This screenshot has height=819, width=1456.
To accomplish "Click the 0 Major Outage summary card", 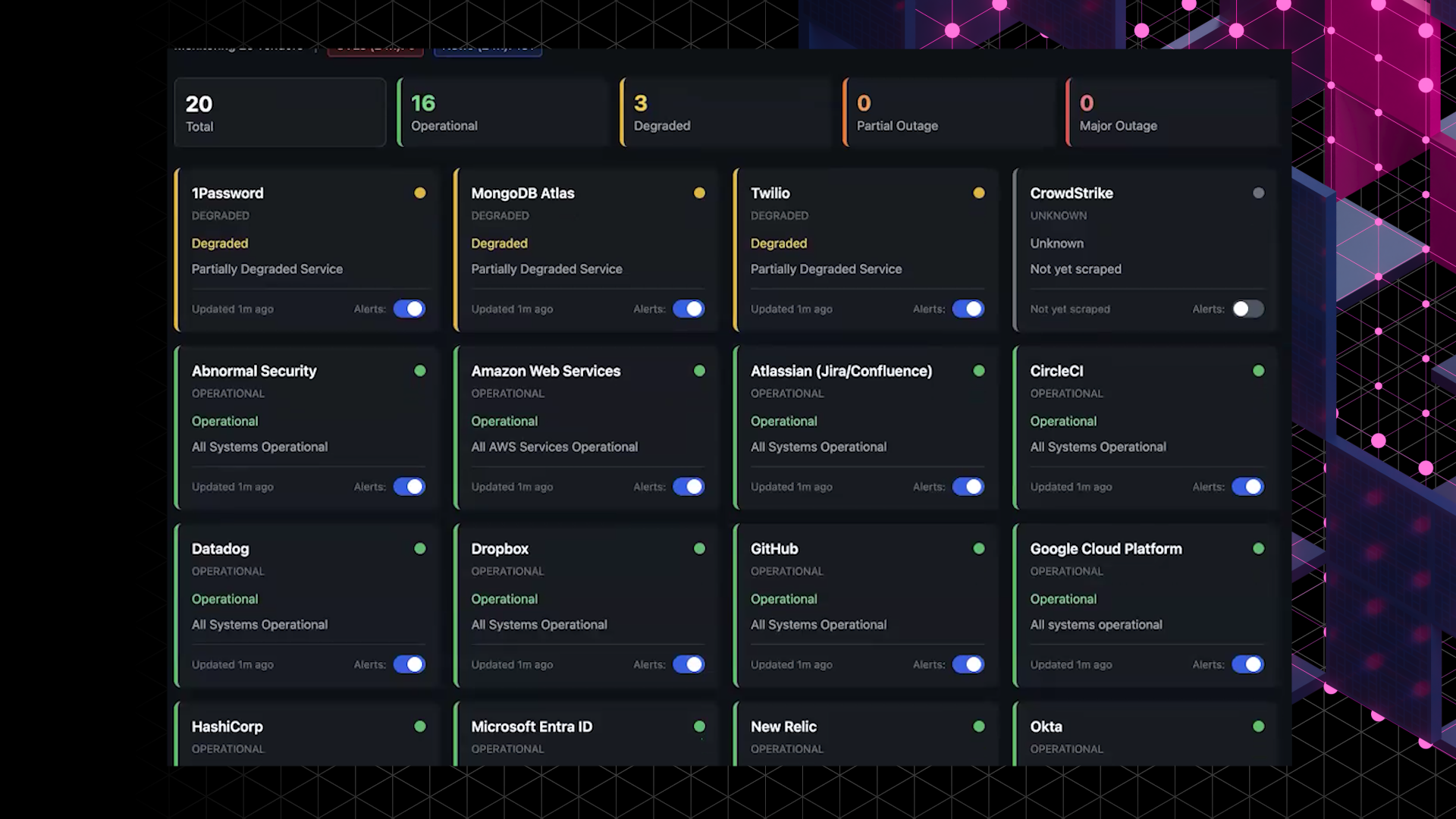I will click(x=1172, y=112).
